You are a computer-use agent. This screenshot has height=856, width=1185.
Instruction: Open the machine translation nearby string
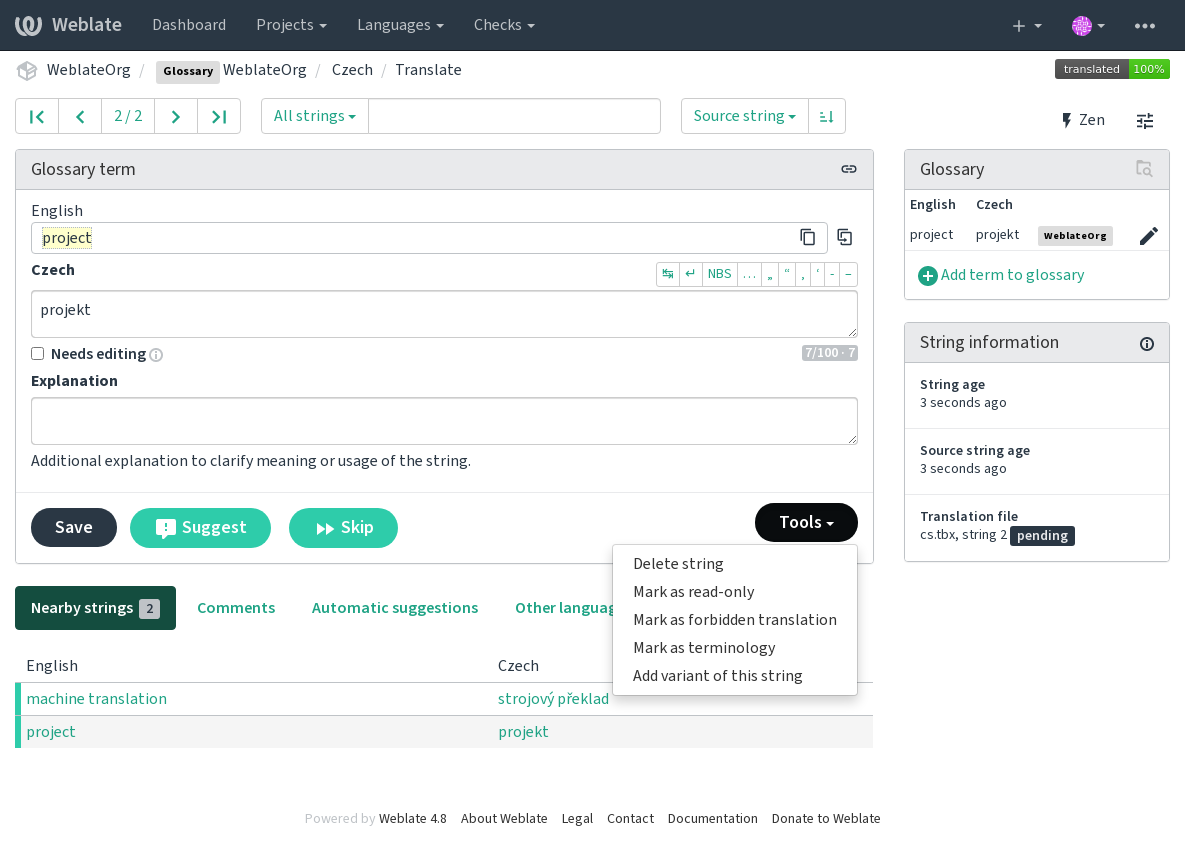point(97,699)
